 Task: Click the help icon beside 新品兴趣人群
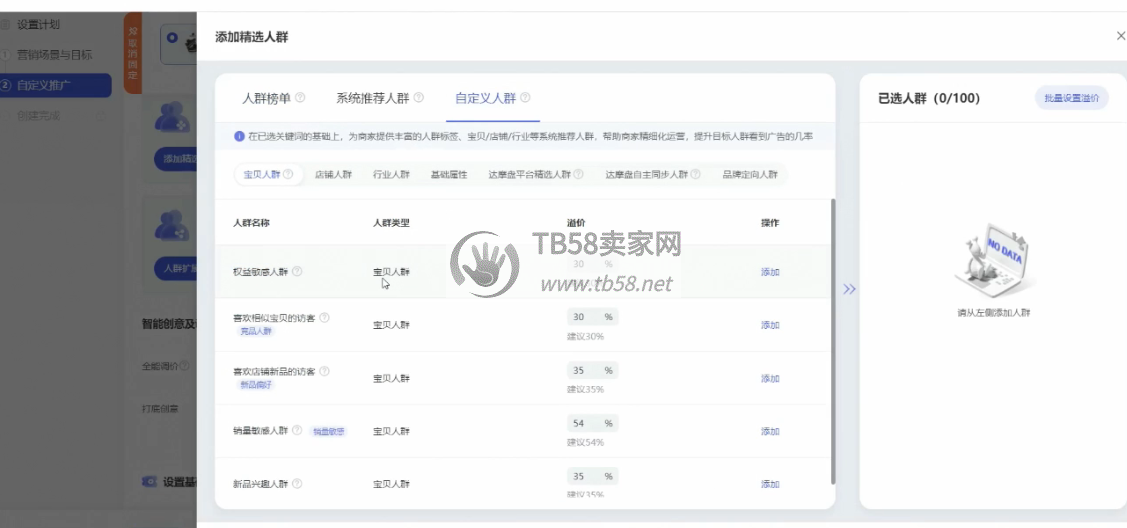(x=297, y=484)
